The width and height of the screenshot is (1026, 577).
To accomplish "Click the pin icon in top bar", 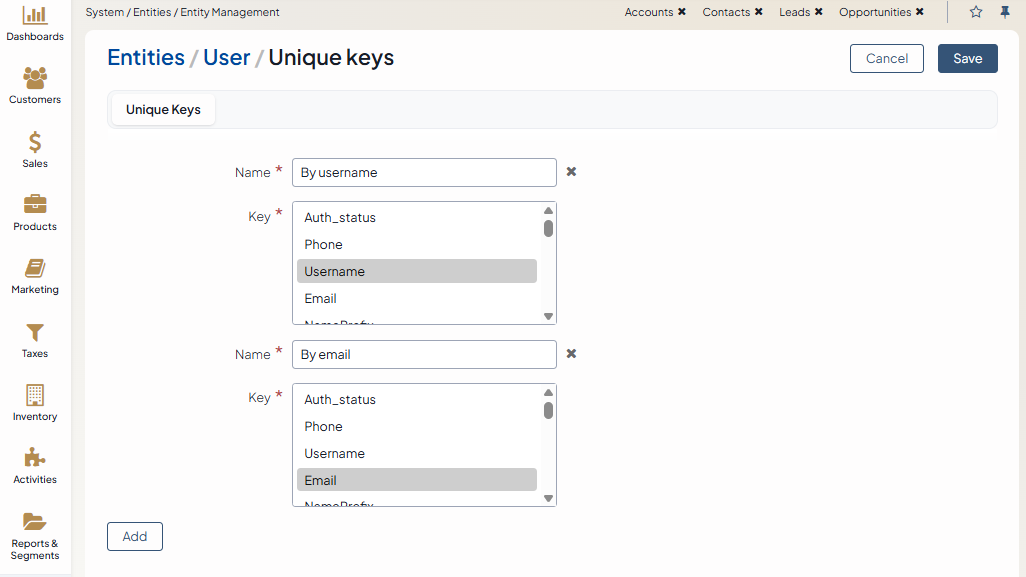I will tap(1005, 12).
